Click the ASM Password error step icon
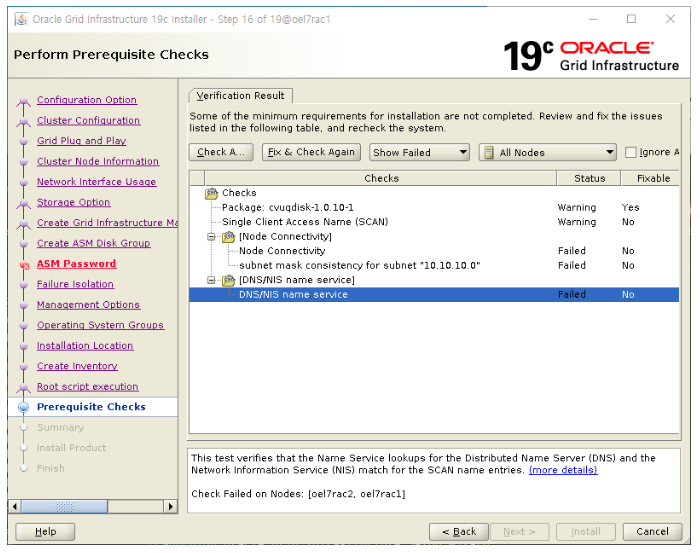This screenshot has height=553, width=700. (x=25, y=266)
